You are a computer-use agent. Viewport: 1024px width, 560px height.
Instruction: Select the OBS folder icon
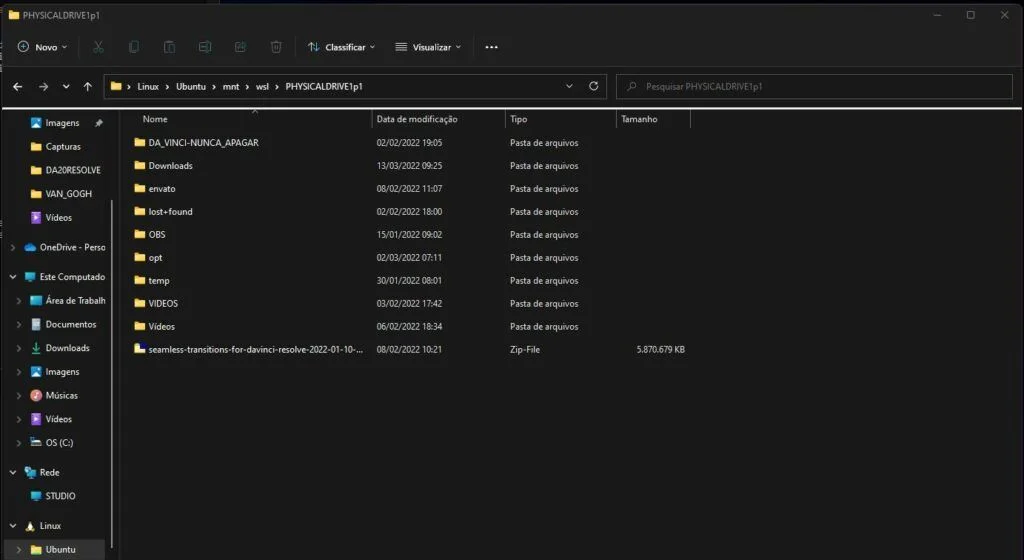140,234
